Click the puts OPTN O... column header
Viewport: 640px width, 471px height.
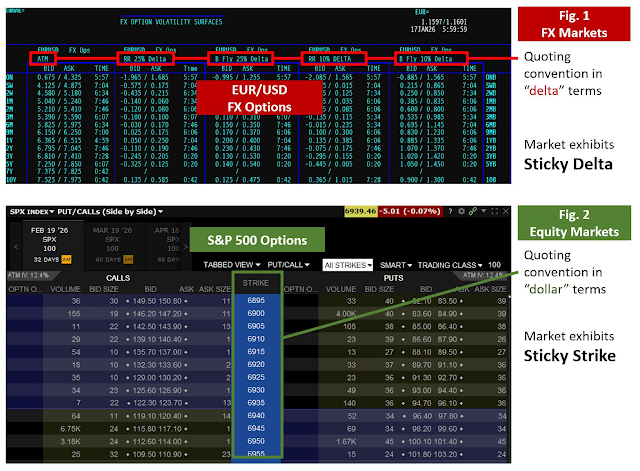301,289
